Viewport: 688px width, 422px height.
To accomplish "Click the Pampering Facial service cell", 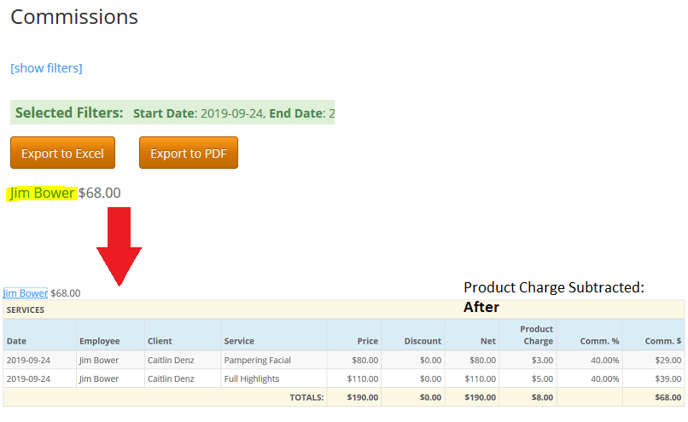I will (257, 360).
